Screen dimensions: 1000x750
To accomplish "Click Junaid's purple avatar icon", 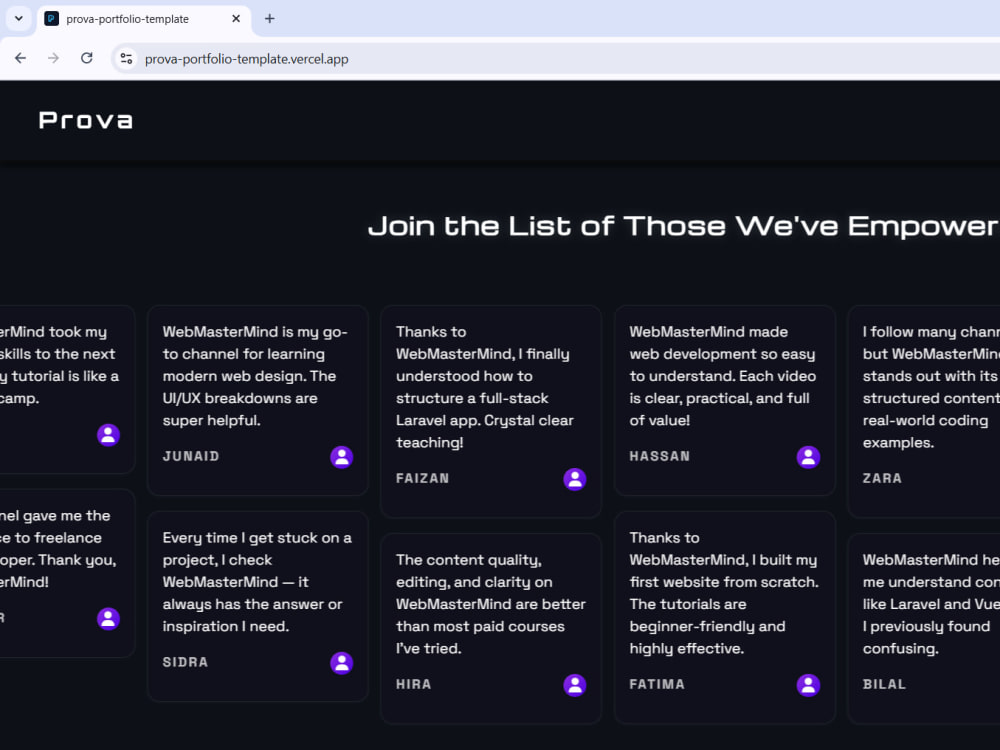I will [x=342, y=457].
